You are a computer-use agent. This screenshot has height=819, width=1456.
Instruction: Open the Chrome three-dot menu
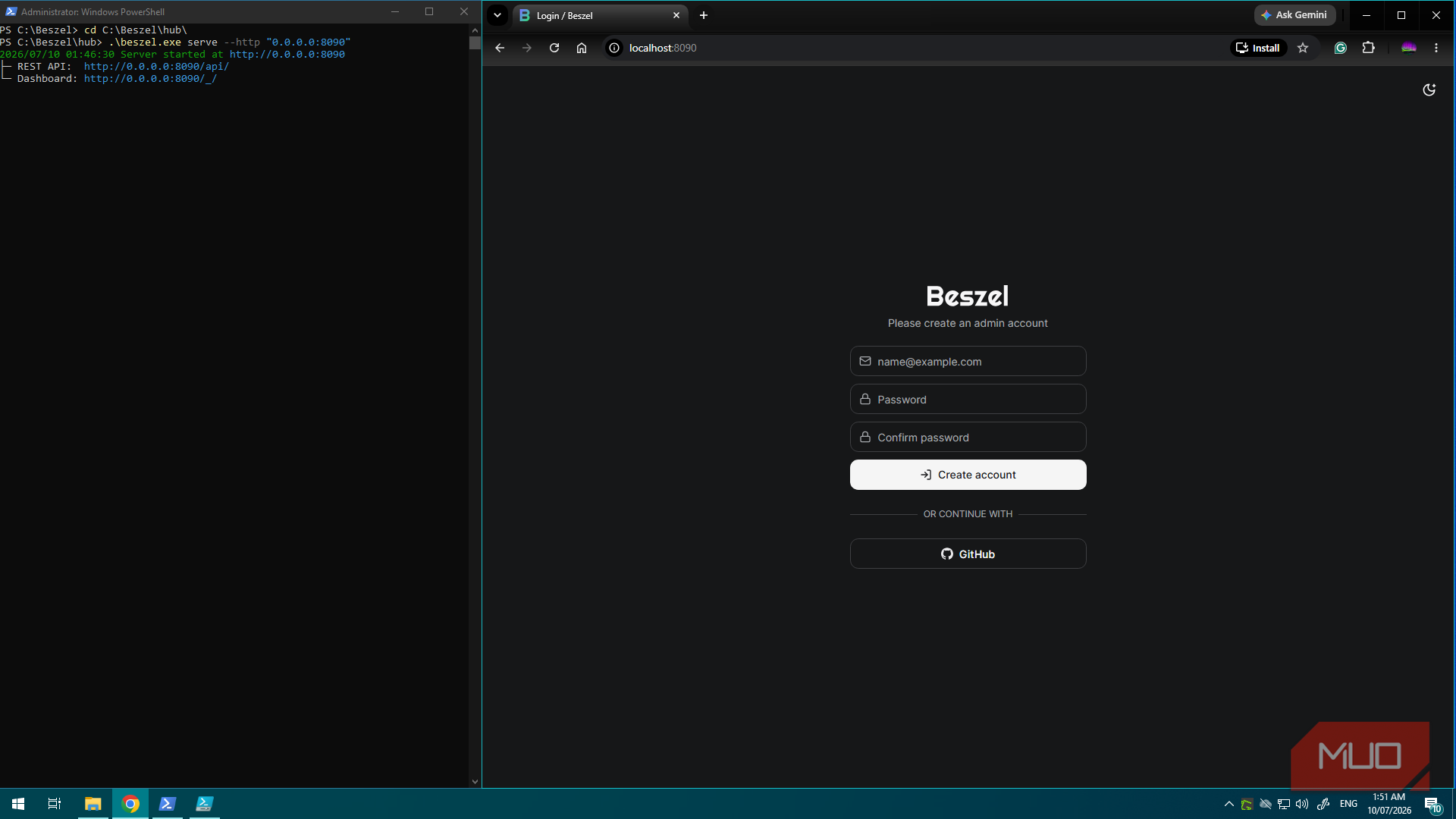pyautogui.click(x=1436, y=48)
